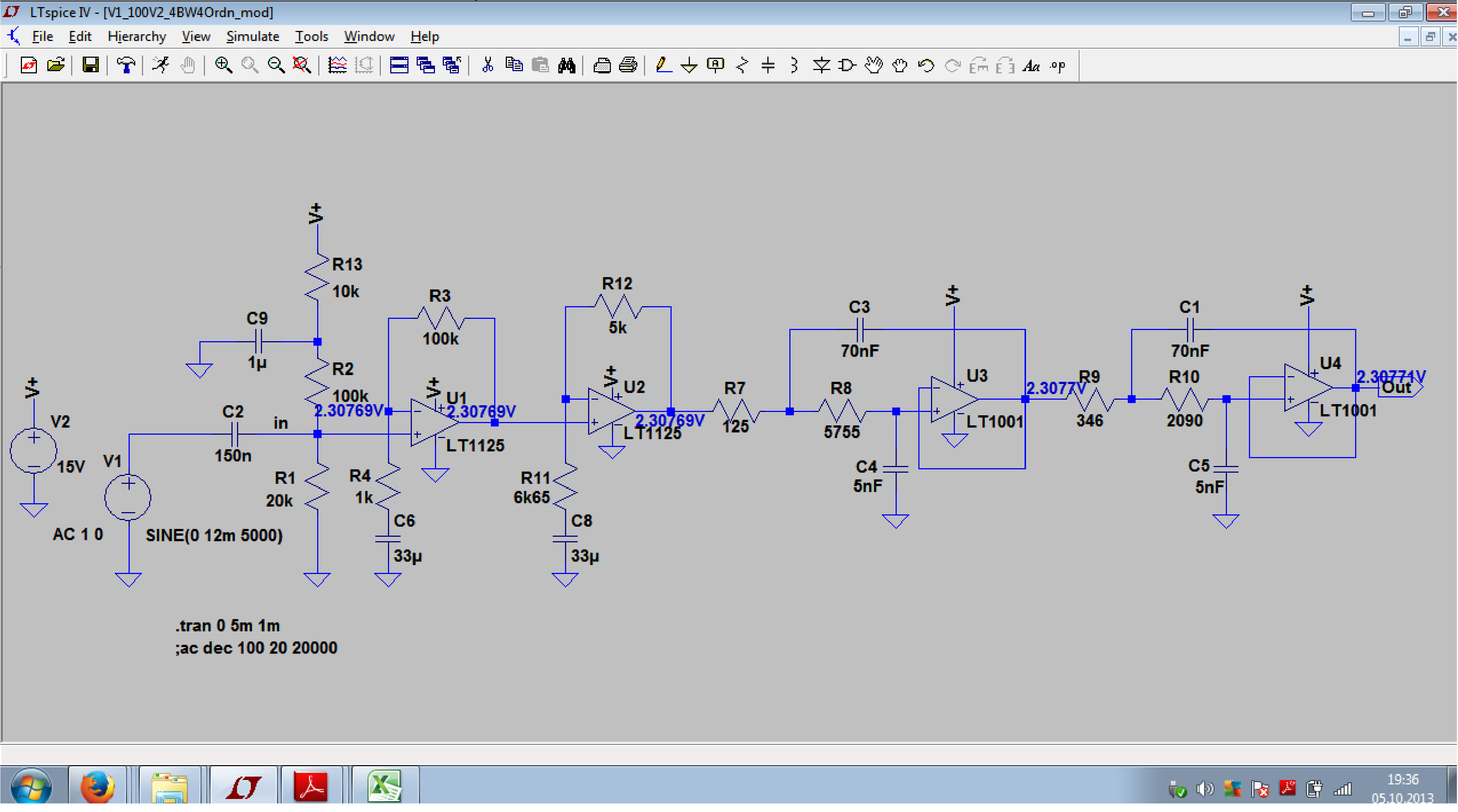Open Find with the binoculars icon

click(567, 65)
